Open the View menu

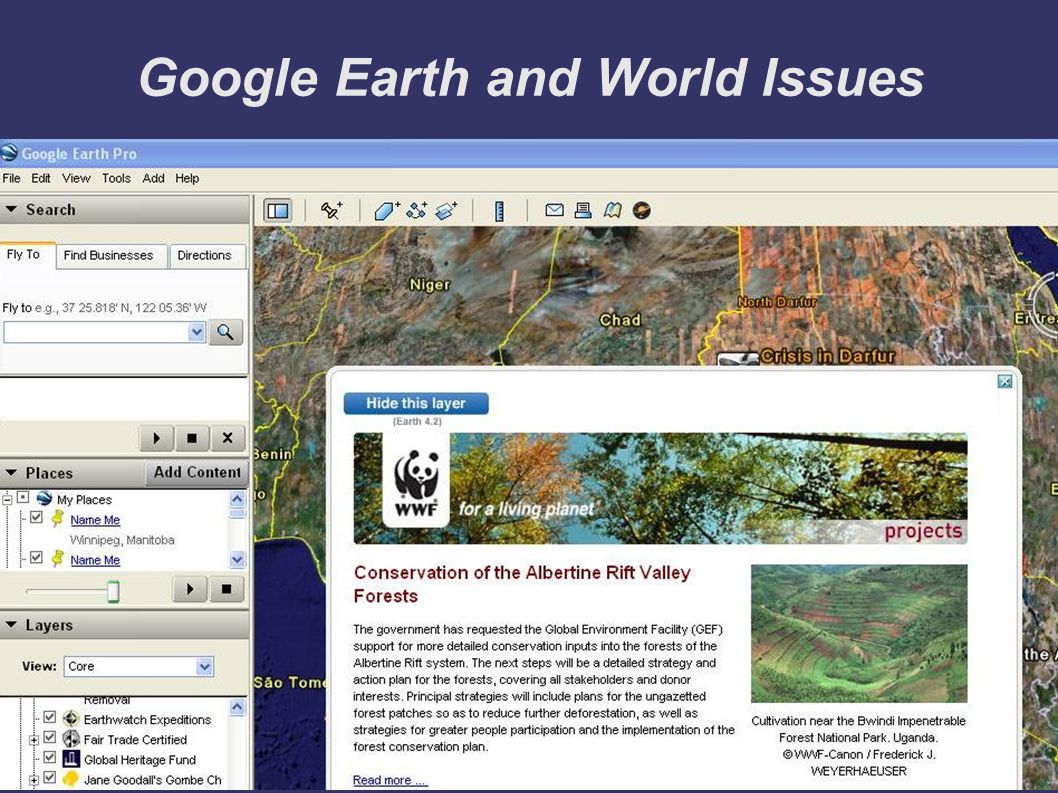click(76, 178)
